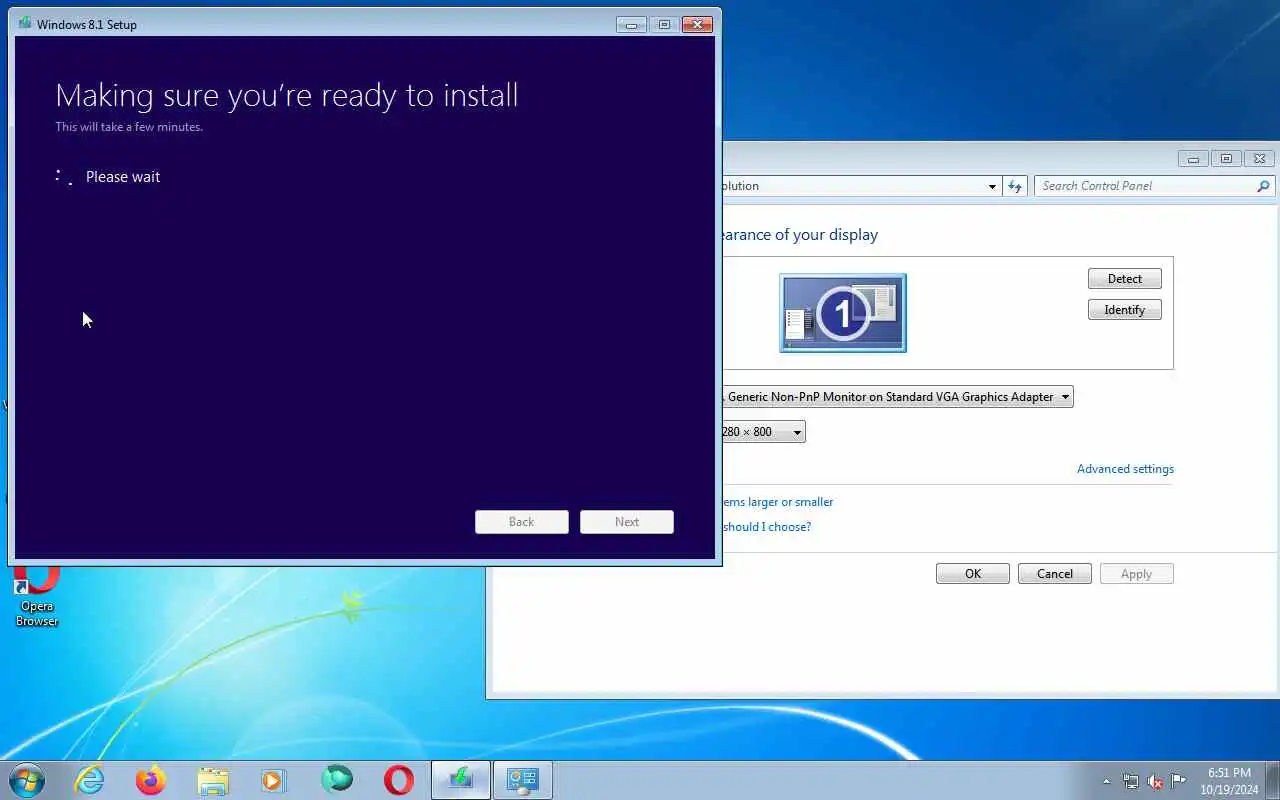
Task: Expand the Control Panel address bar dropdown arrow
Action: [x=992, y=186]
